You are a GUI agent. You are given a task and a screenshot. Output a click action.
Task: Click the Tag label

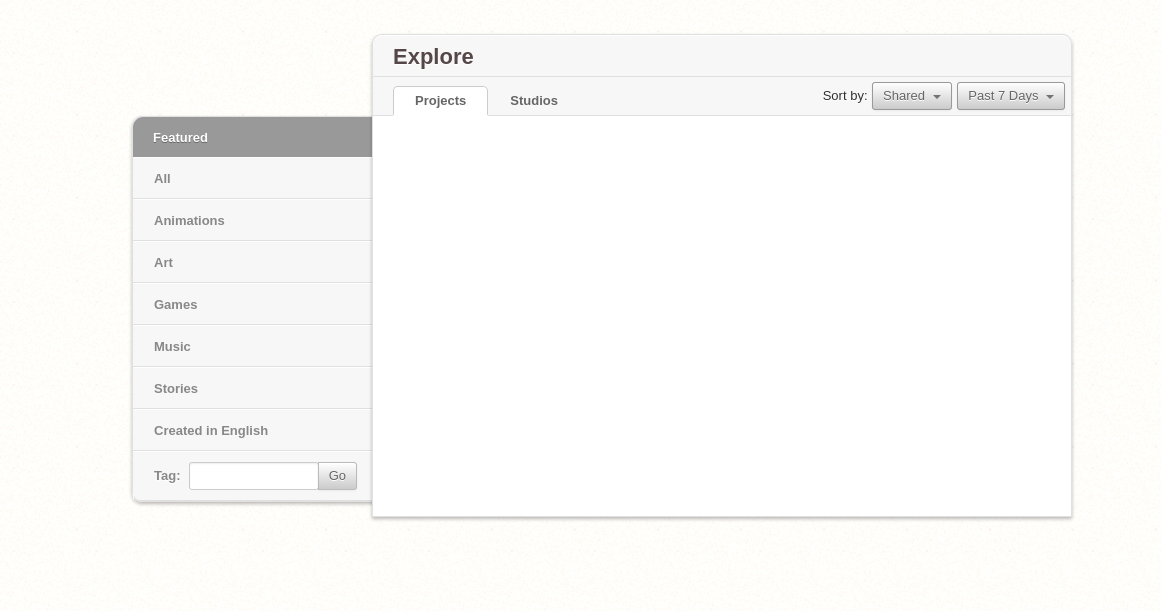pyautogui.click(x=167, y=475)
